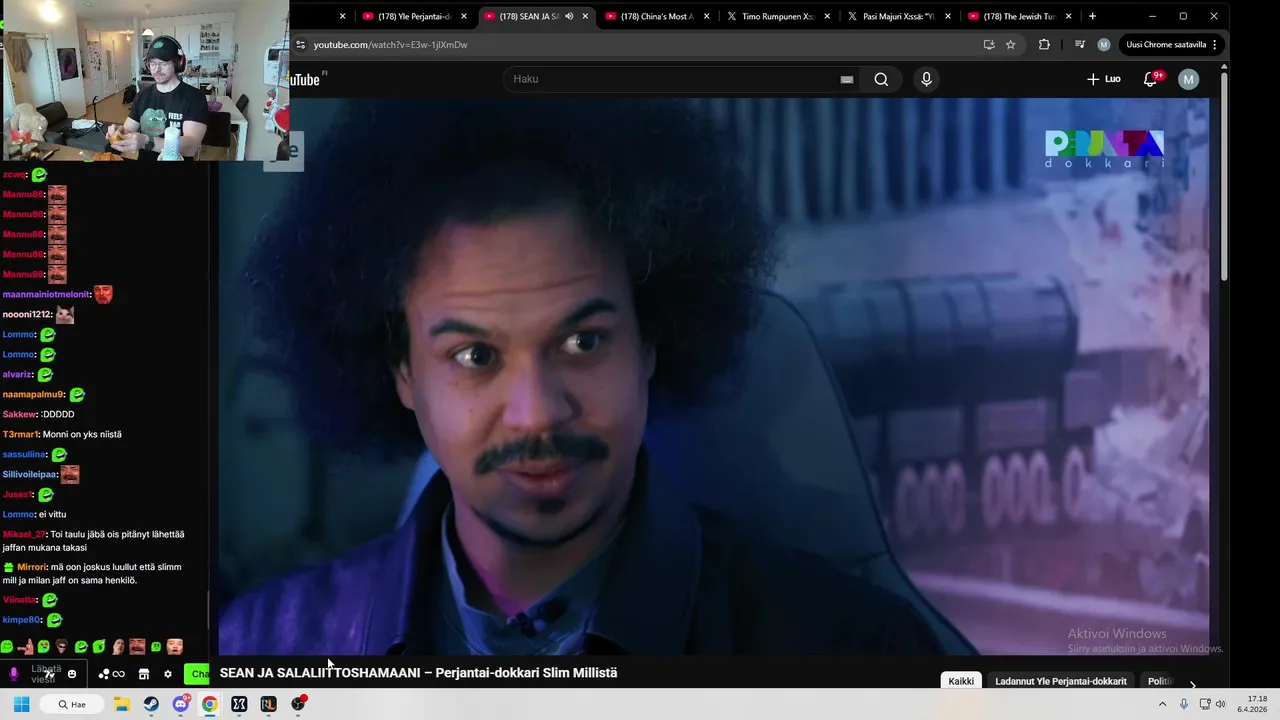Screen dimensions: 1280x720
Task: Click the browser page scrollbar thumb
Action: (x=1224, y=174)
